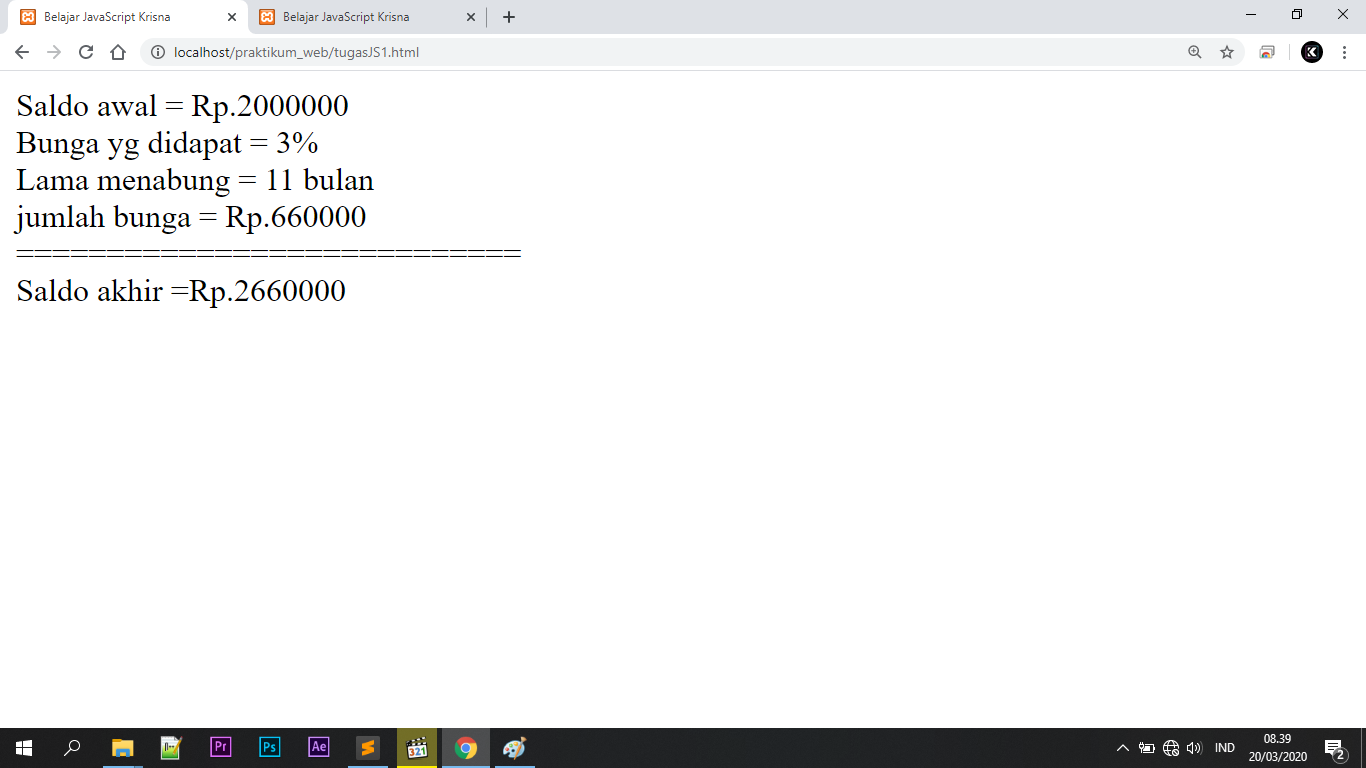
Task: Toggle the speaker volume in the system tray
Action: [1196, 748]
